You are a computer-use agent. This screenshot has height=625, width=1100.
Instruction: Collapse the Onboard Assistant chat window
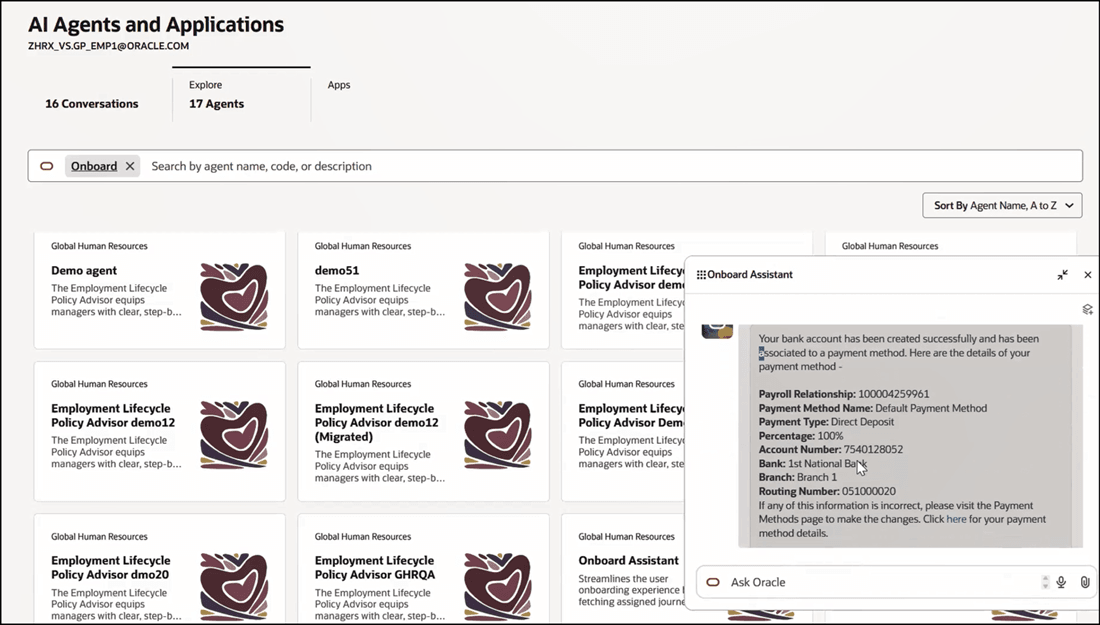click(x=1063, y=275)
